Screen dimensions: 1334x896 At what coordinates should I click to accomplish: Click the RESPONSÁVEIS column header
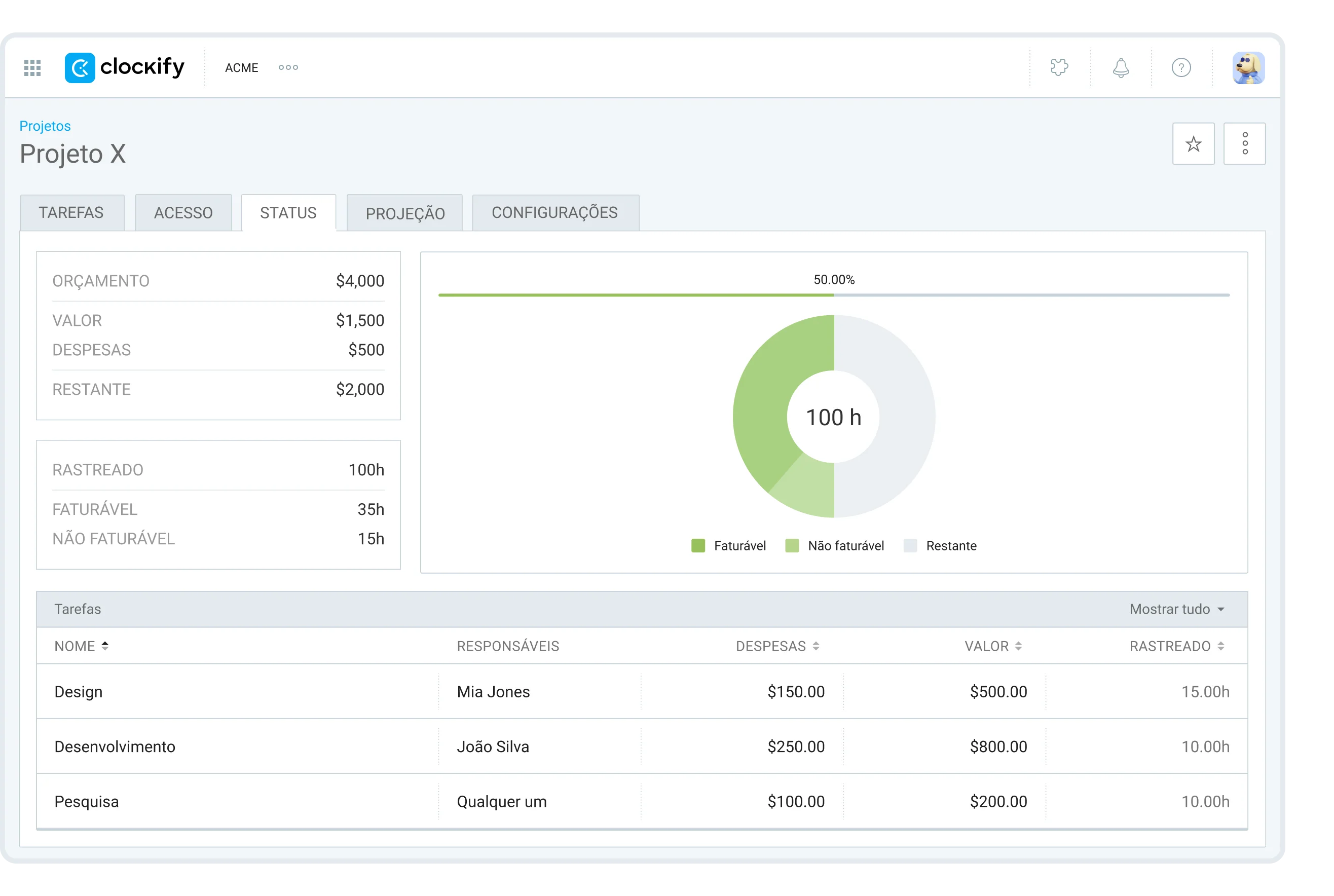pos(508,646)
